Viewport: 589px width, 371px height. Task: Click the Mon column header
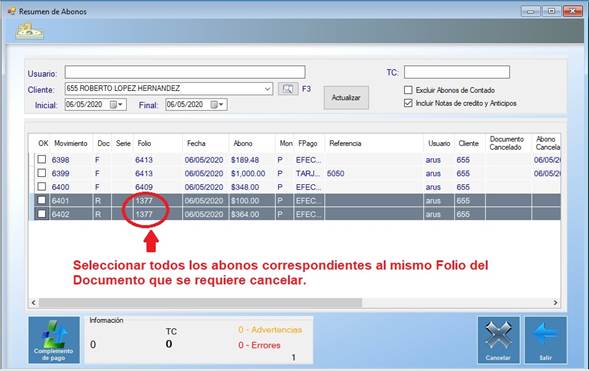click(x=285, y=143)
